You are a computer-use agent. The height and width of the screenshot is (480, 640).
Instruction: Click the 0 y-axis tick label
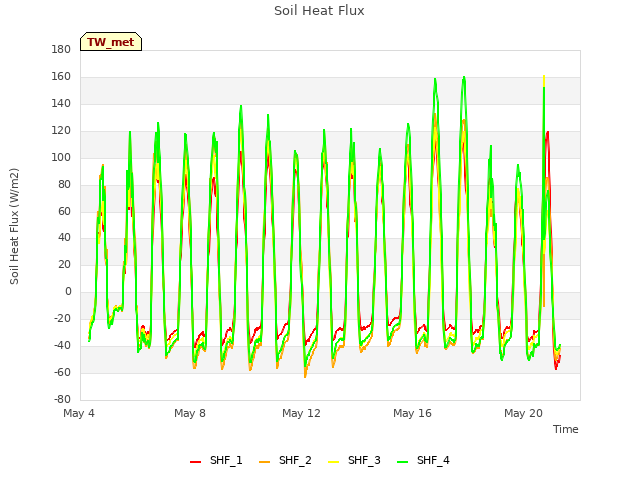[68, 291]
